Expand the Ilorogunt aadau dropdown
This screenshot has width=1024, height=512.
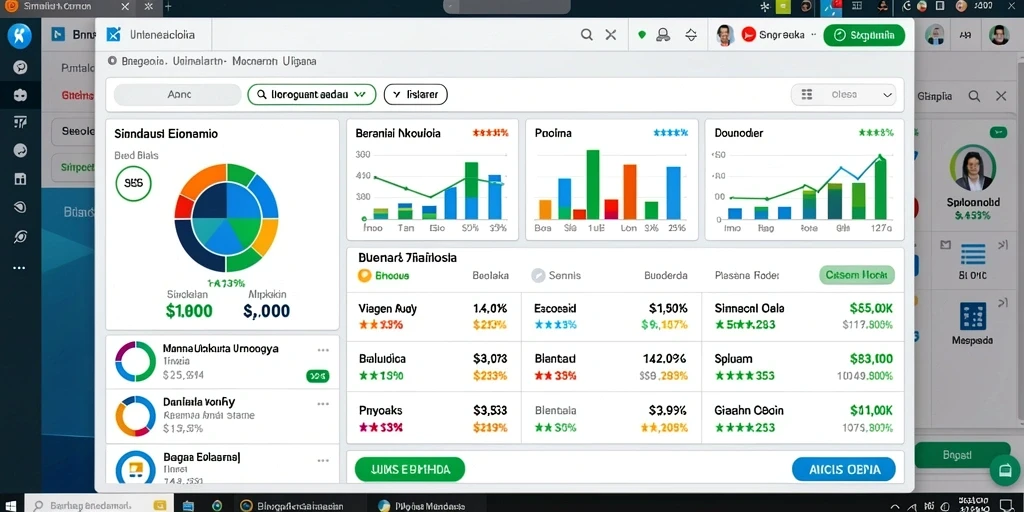(x=312, y=95)
